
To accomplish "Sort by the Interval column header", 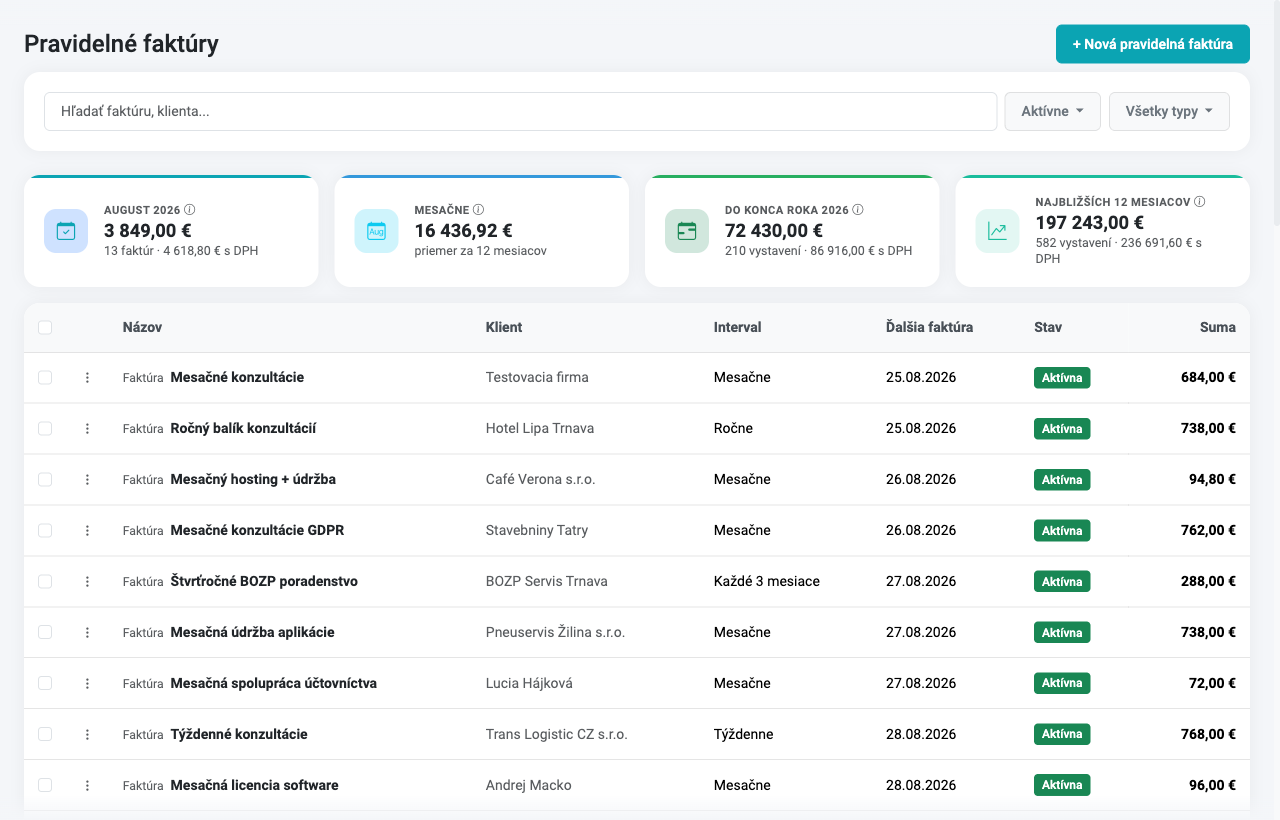I will 737,327.
